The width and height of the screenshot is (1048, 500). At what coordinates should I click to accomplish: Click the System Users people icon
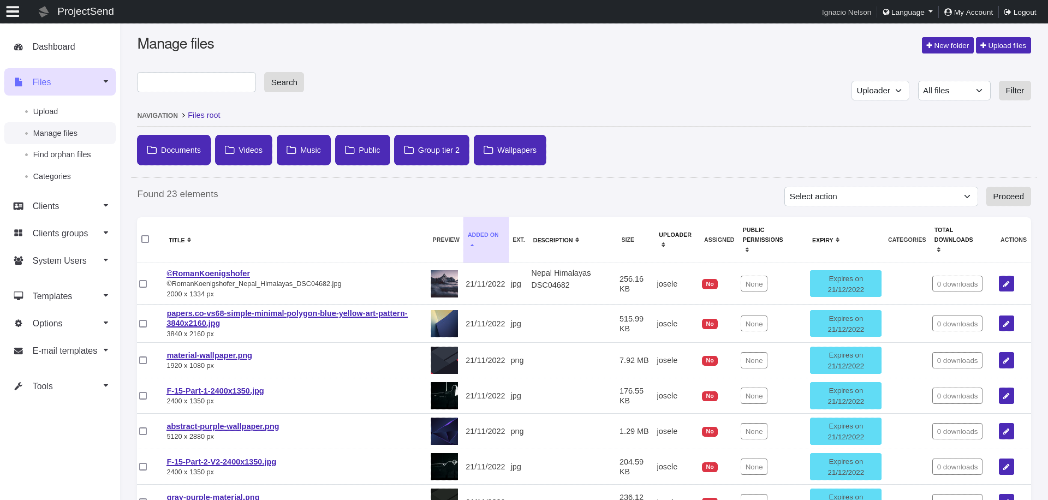pos(19,261)
